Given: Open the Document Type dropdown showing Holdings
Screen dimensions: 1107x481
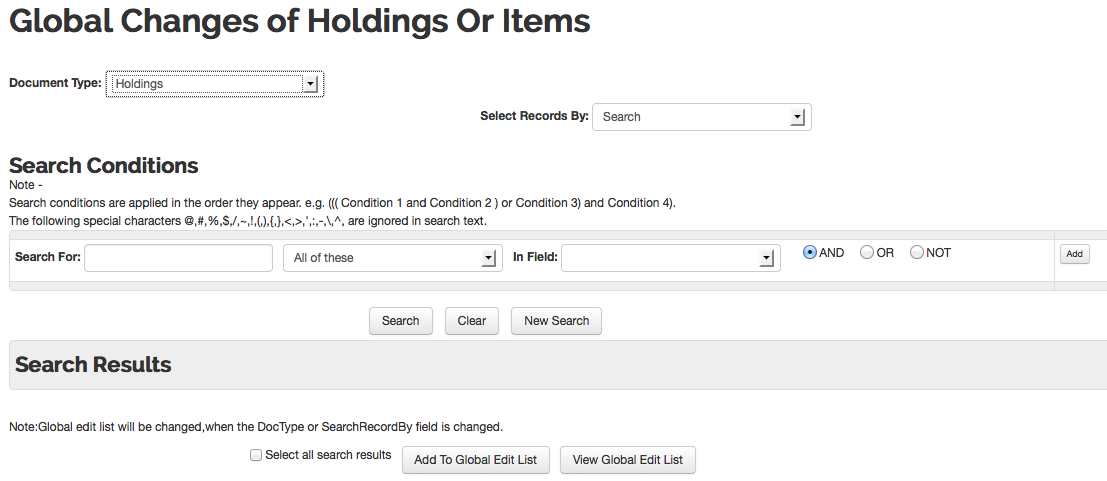Looking at the screenshot, I should [x=215, y=83].
